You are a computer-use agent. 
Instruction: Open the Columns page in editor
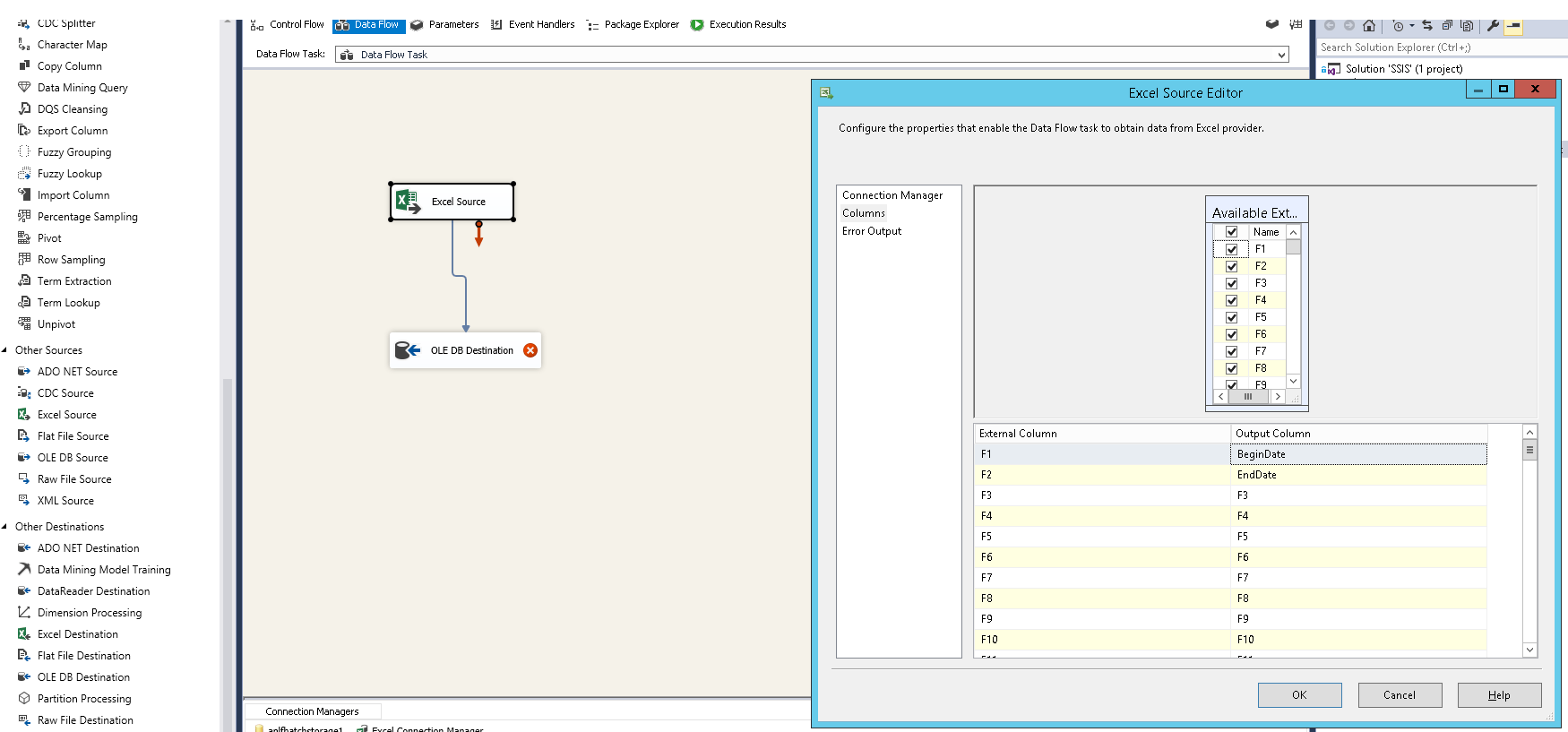[864, 213]
